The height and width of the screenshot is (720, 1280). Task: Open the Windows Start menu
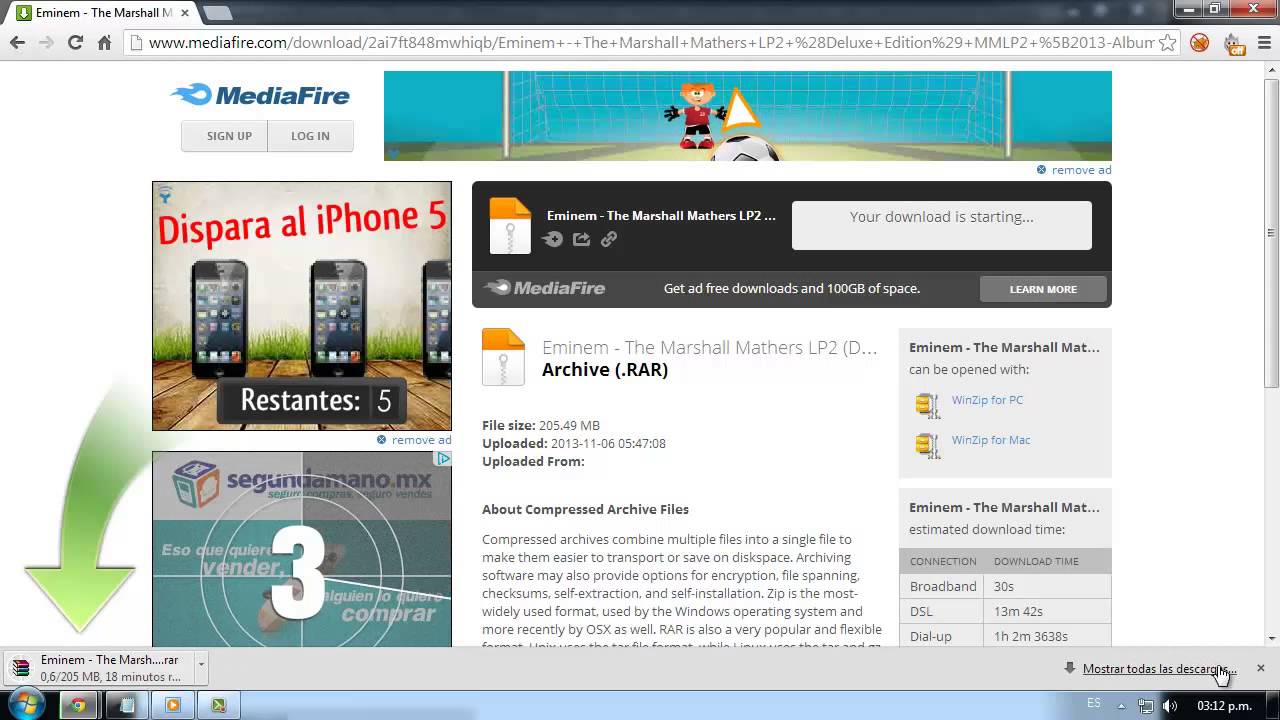click(x=27, y=704)
